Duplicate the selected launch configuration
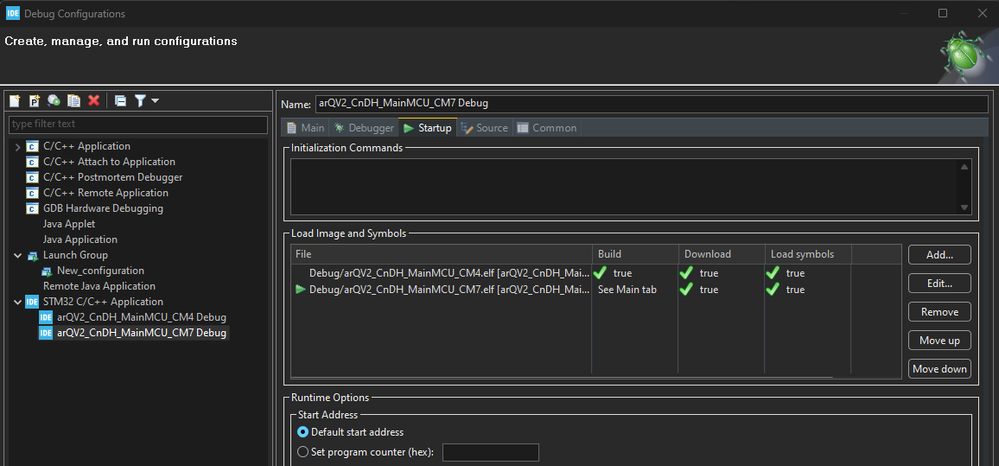Image resolution: width=999 pixels, height=466 pixels. click(74, 101)
